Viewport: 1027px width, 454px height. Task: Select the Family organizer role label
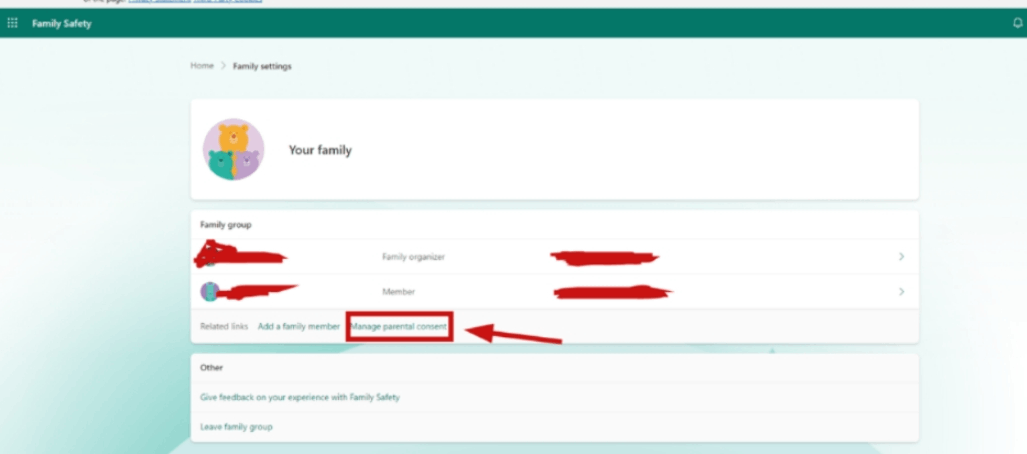(413, 257)
